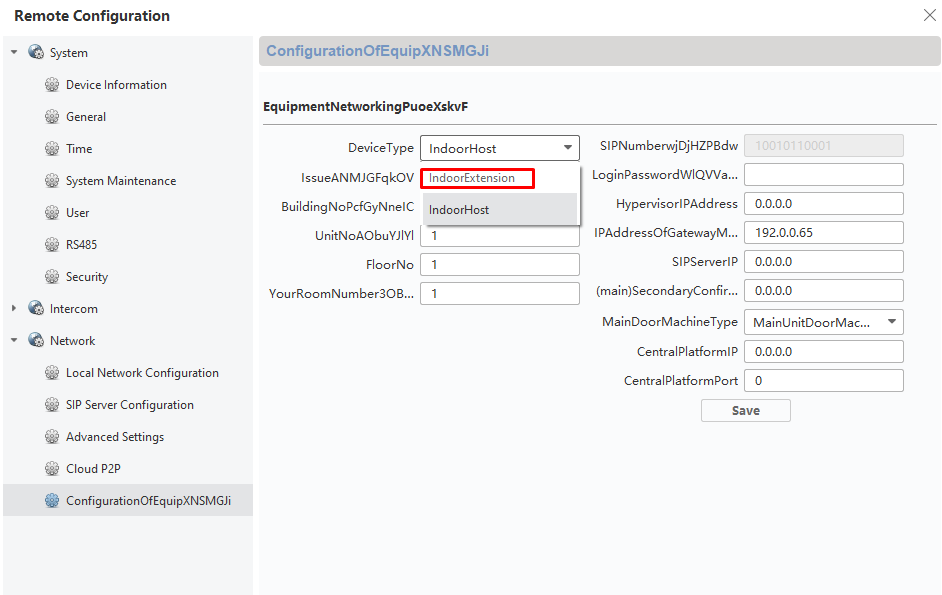Collapse the System tree node arrow

(x=14, y=52)
